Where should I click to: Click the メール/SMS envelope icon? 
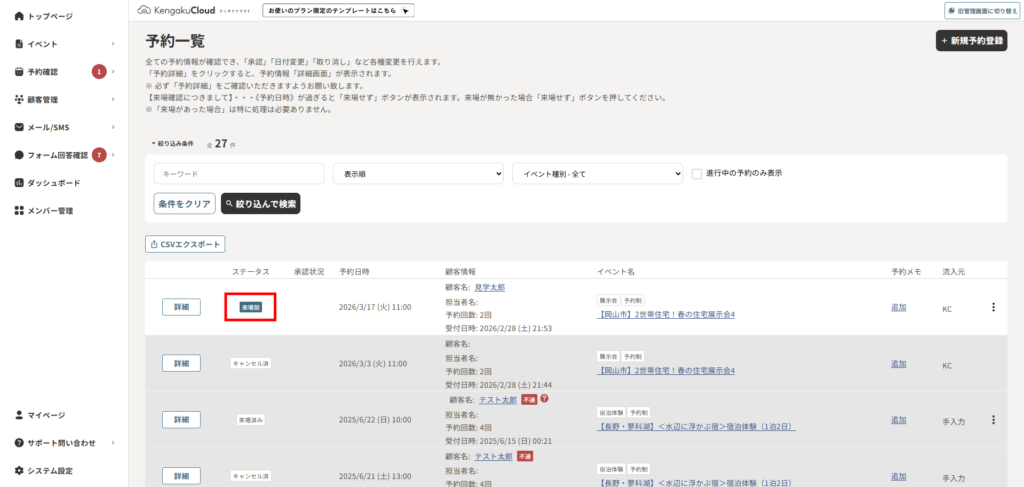point(19,128)
